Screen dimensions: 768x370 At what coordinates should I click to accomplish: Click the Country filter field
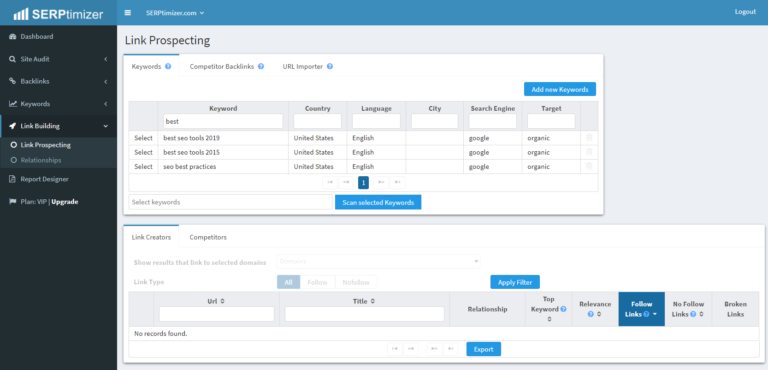[x=317, y=121]
